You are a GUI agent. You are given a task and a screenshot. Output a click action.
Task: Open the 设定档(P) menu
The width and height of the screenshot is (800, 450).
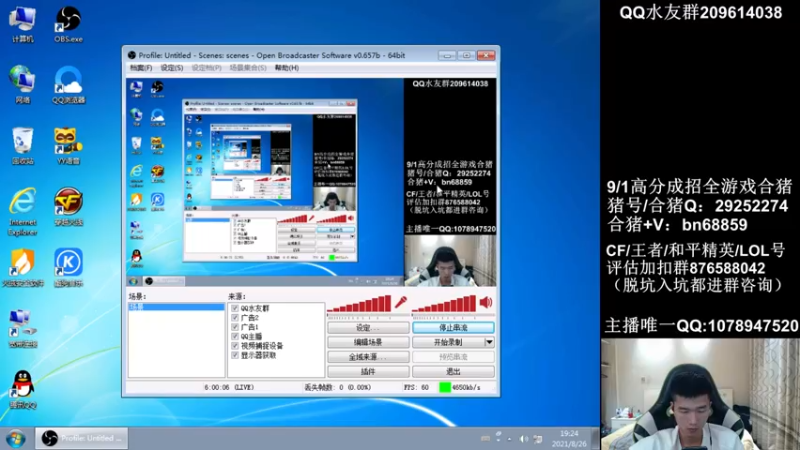206,67
